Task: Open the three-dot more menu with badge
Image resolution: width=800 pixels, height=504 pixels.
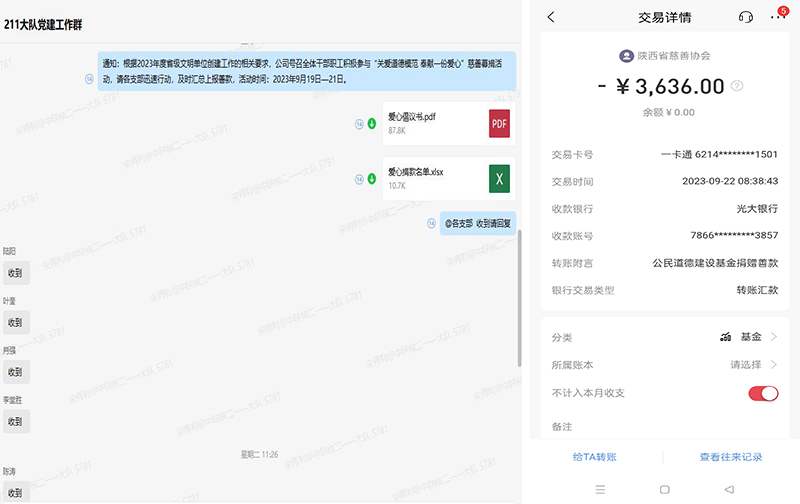Action: [778, 17]
